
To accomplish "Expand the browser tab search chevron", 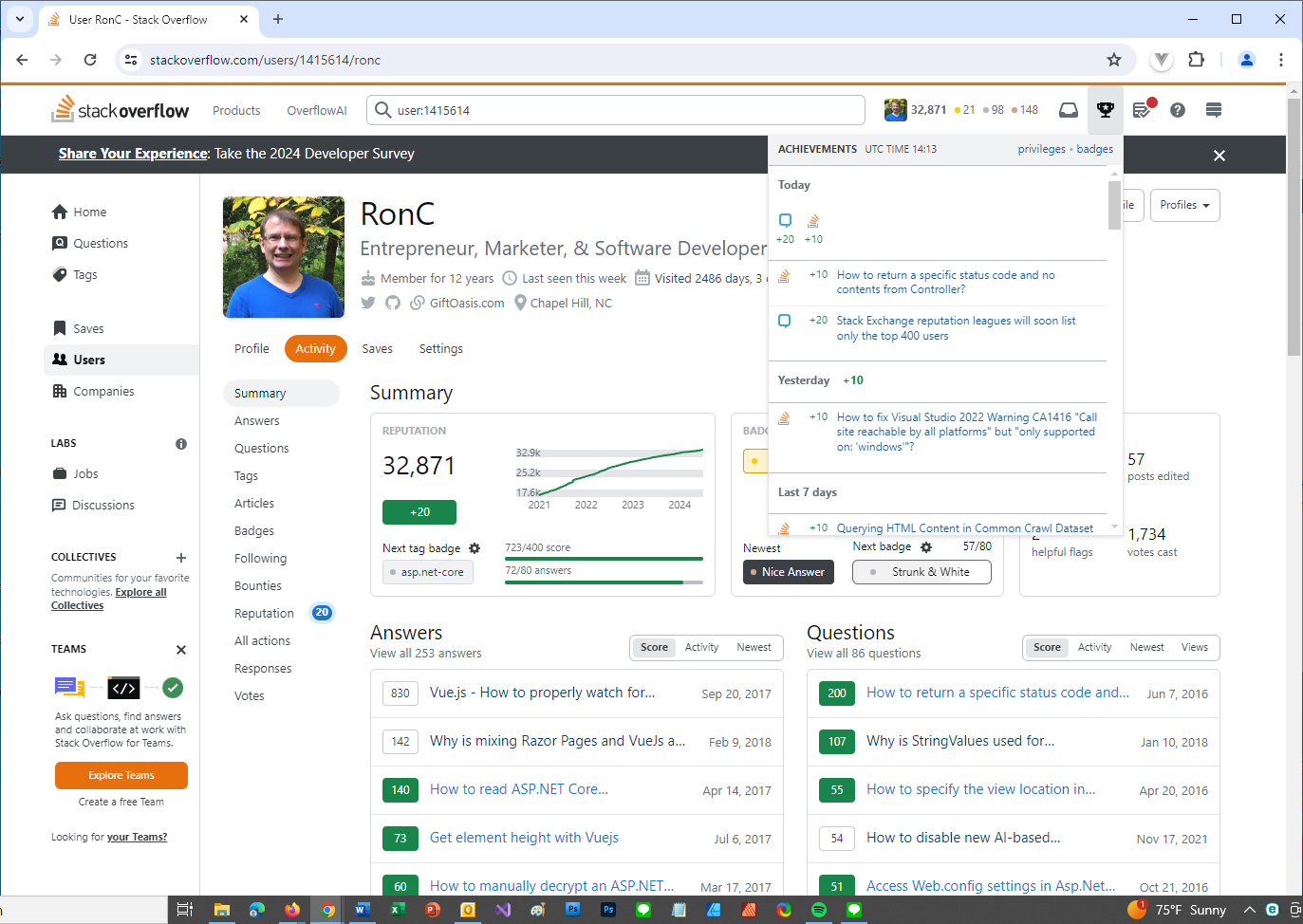I will click(20, 19).
